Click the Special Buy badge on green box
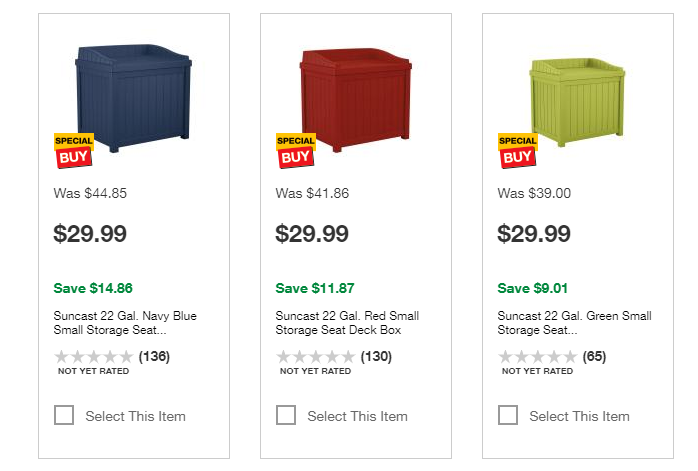698x471 pixels. tap(517, 150)
